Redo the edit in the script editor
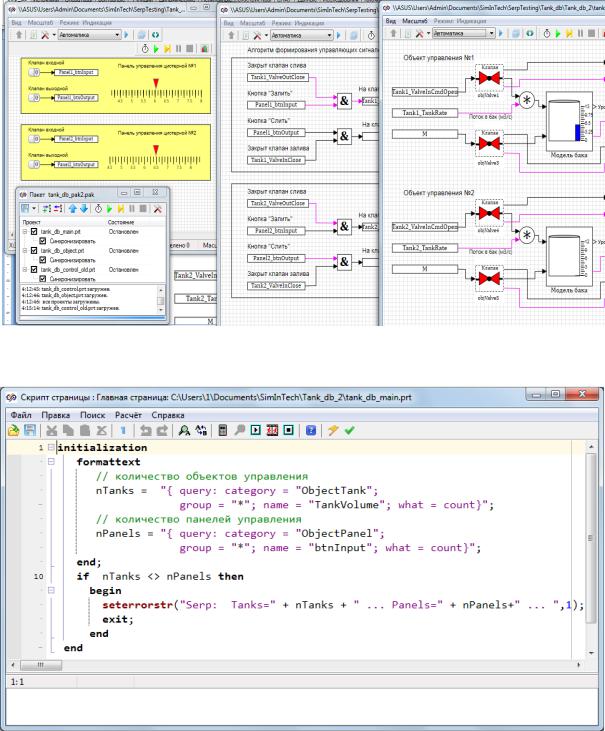 (162, 430)
